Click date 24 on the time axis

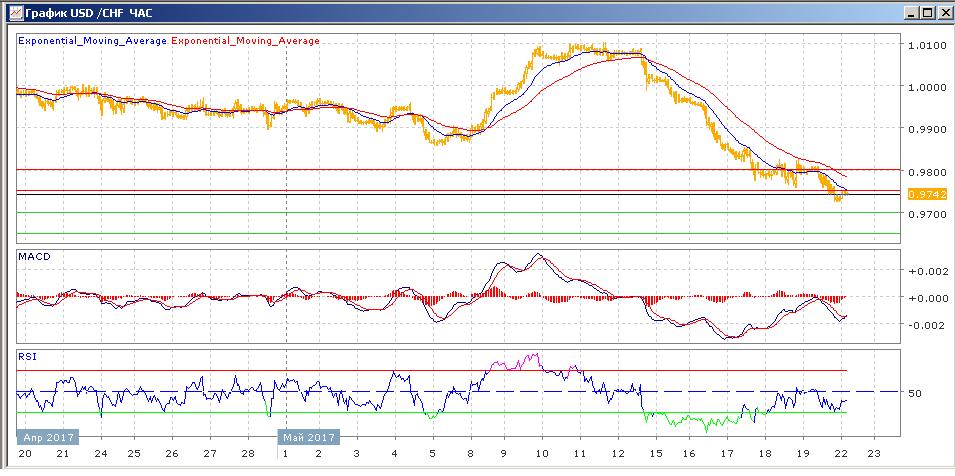[x=100, y=454]
